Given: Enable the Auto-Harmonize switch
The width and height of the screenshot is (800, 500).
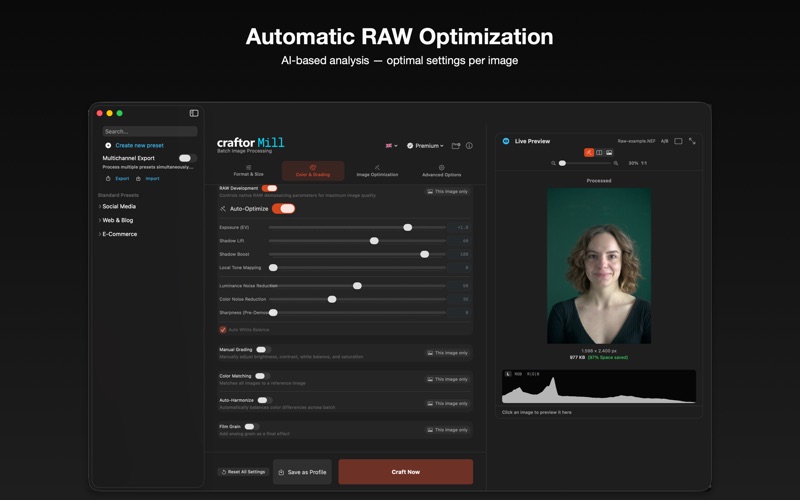Looking at the screenshot, I should 264,401.
